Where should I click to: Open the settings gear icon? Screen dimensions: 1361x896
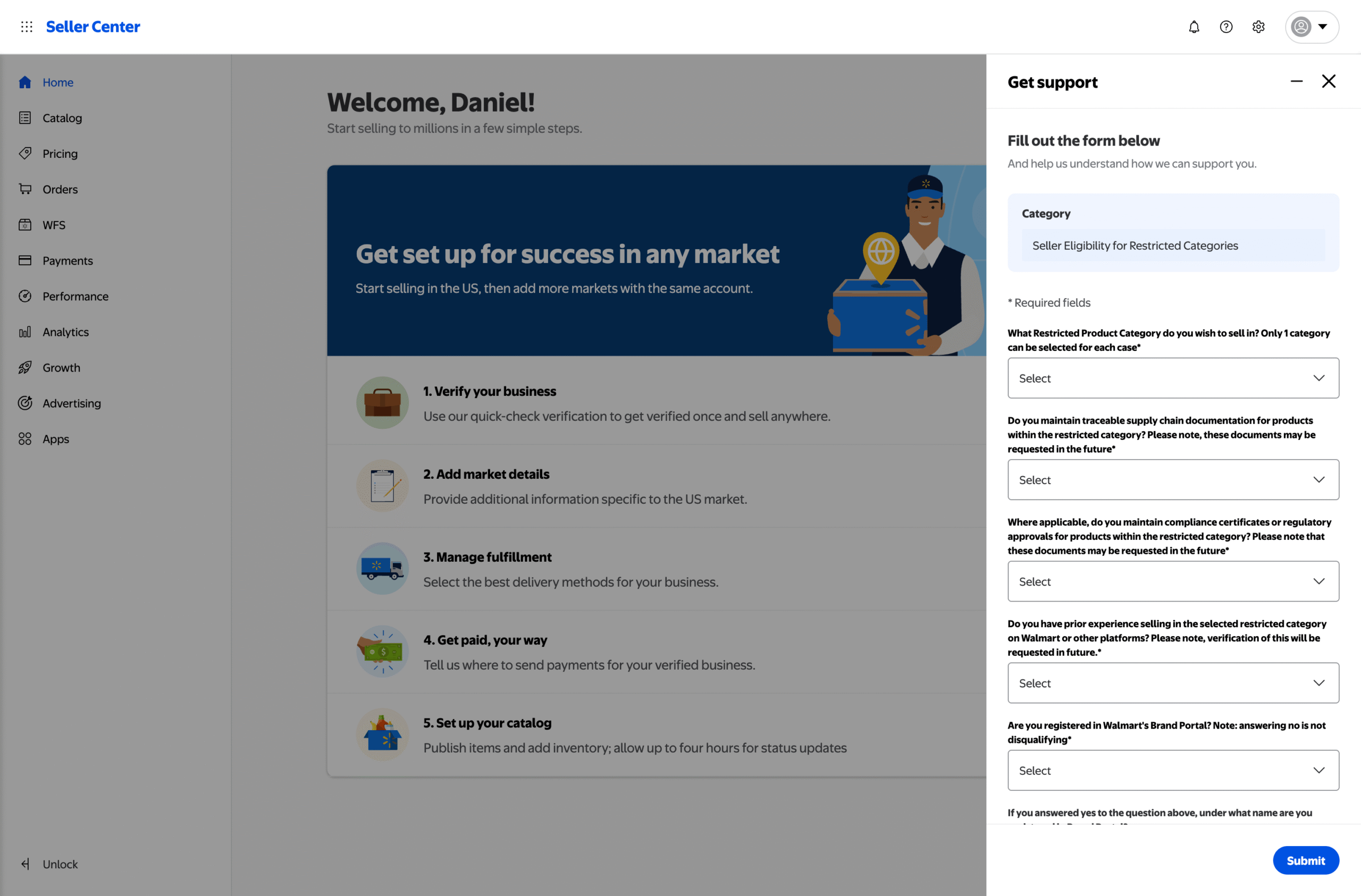[x=1257, y=27]
